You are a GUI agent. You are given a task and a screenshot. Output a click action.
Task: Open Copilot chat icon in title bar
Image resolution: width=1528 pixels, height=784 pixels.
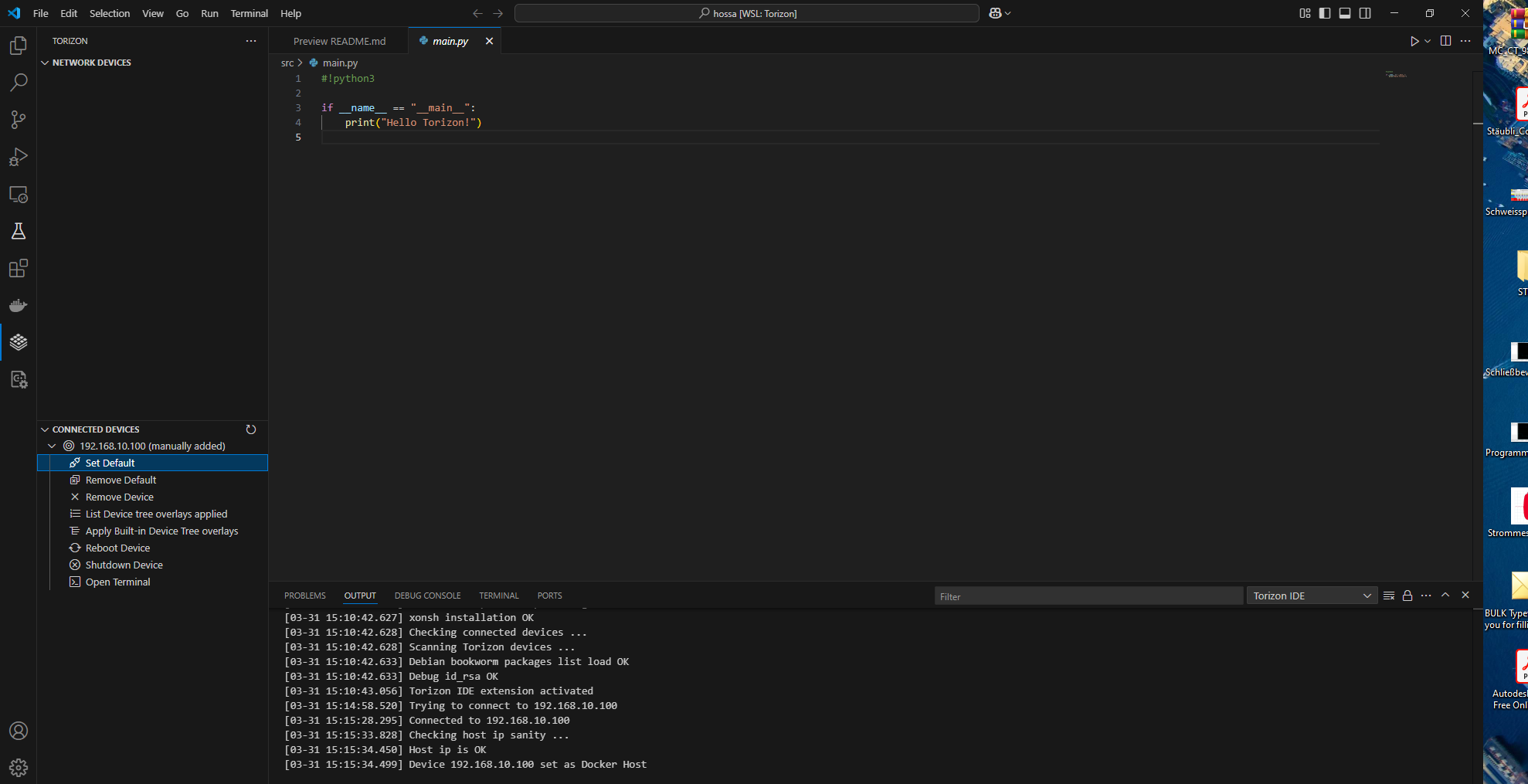click(995, 13)
